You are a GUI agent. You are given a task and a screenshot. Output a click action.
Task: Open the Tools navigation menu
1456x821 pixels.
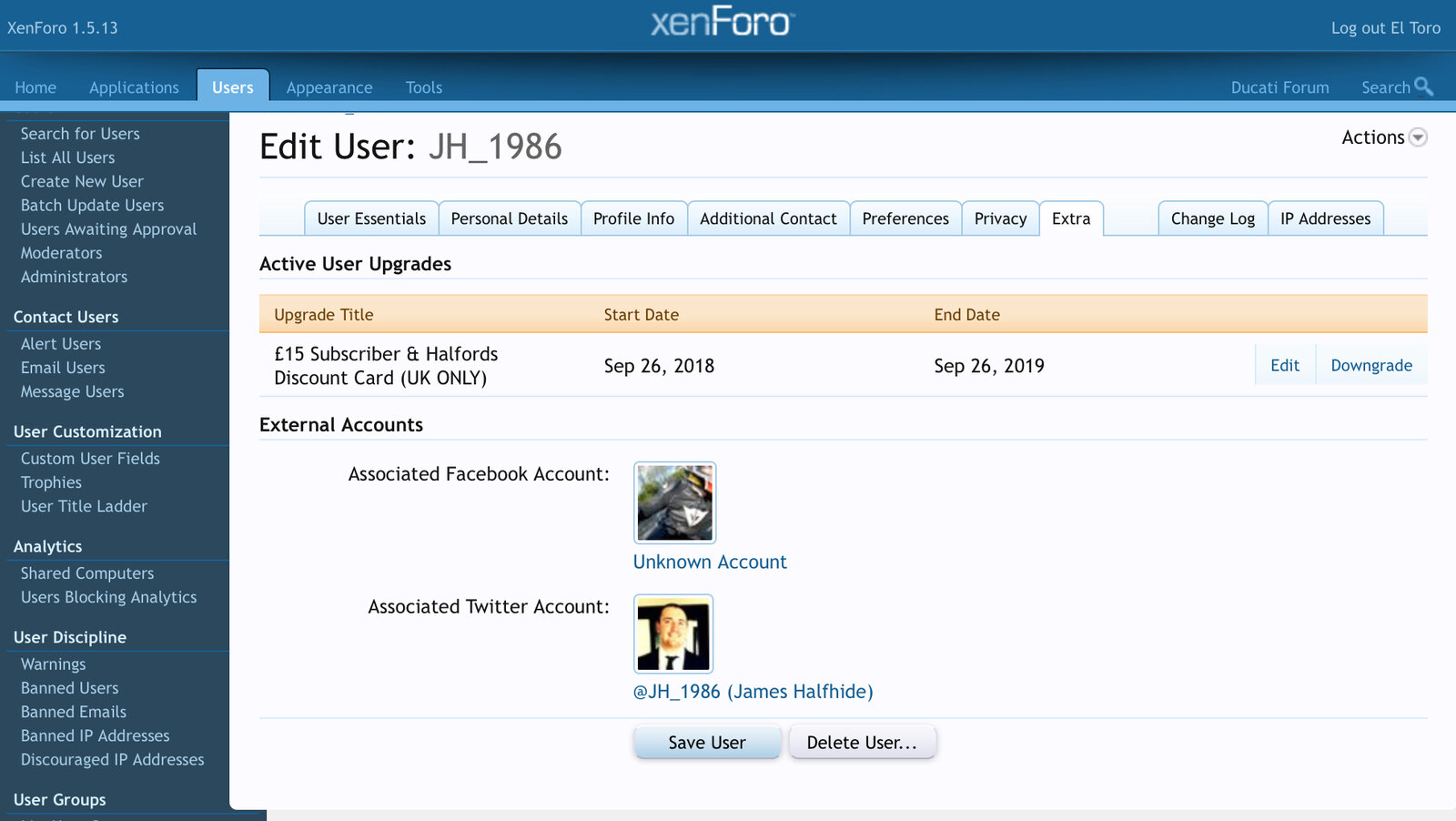pyautogui.click(x=423, y=87)
